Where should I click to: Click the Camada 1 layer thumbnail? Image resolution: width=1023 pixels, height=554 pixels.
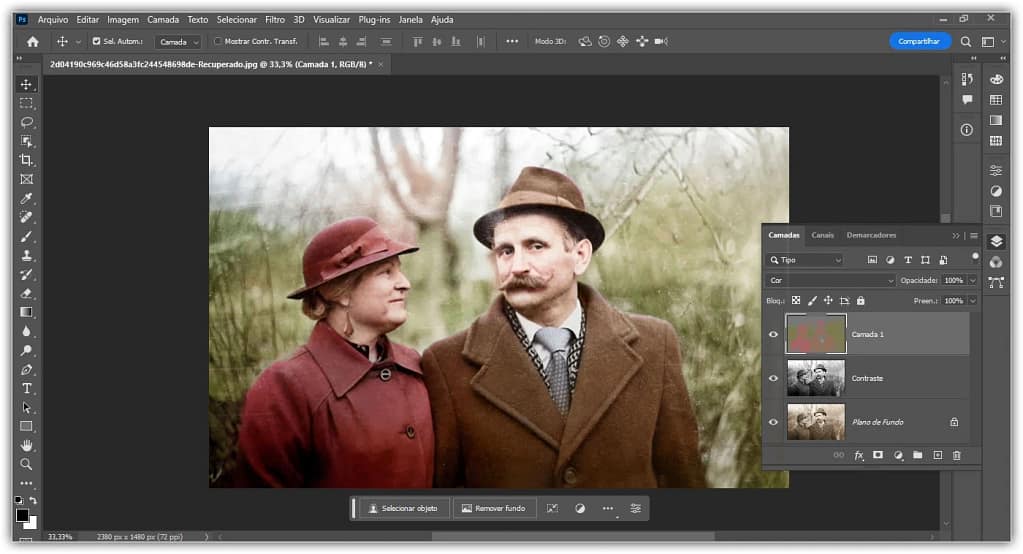(816, 334)
